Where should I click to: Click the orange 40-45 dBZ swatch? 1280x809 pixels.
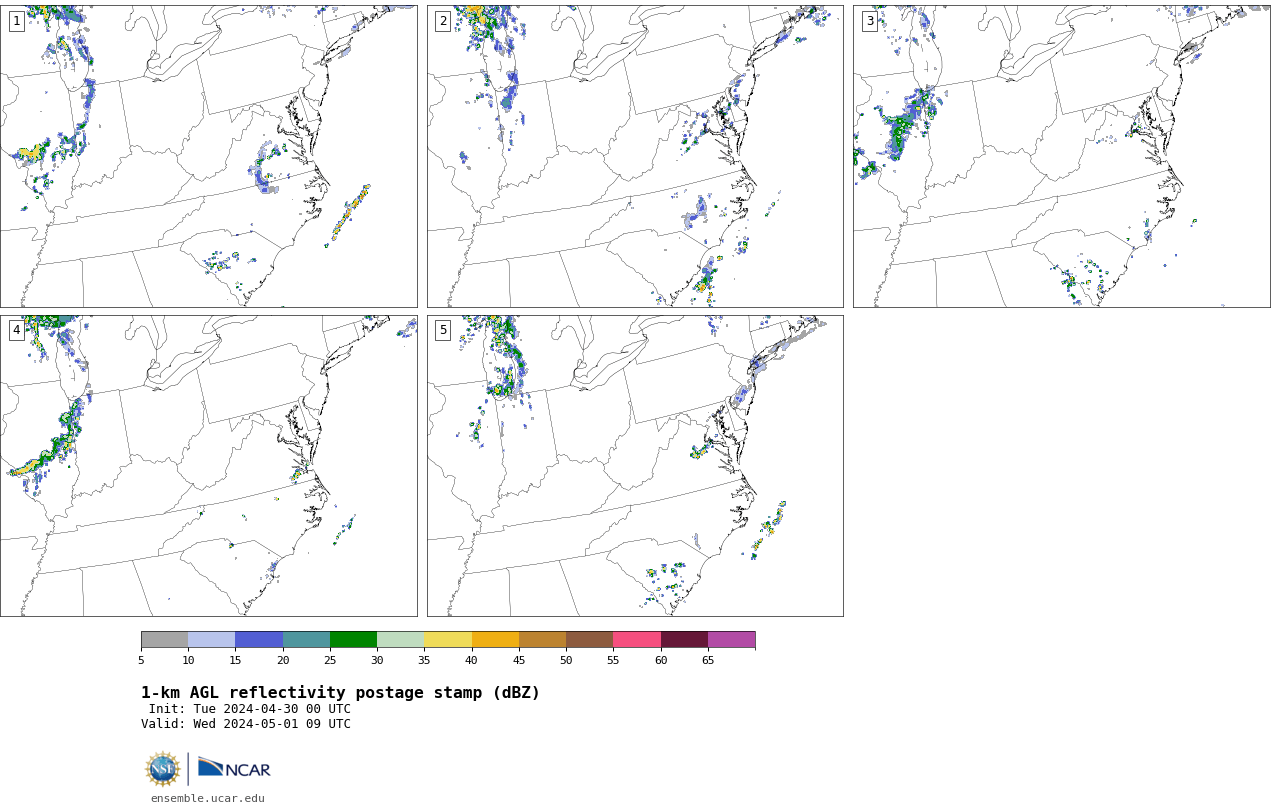click(495, 640)
